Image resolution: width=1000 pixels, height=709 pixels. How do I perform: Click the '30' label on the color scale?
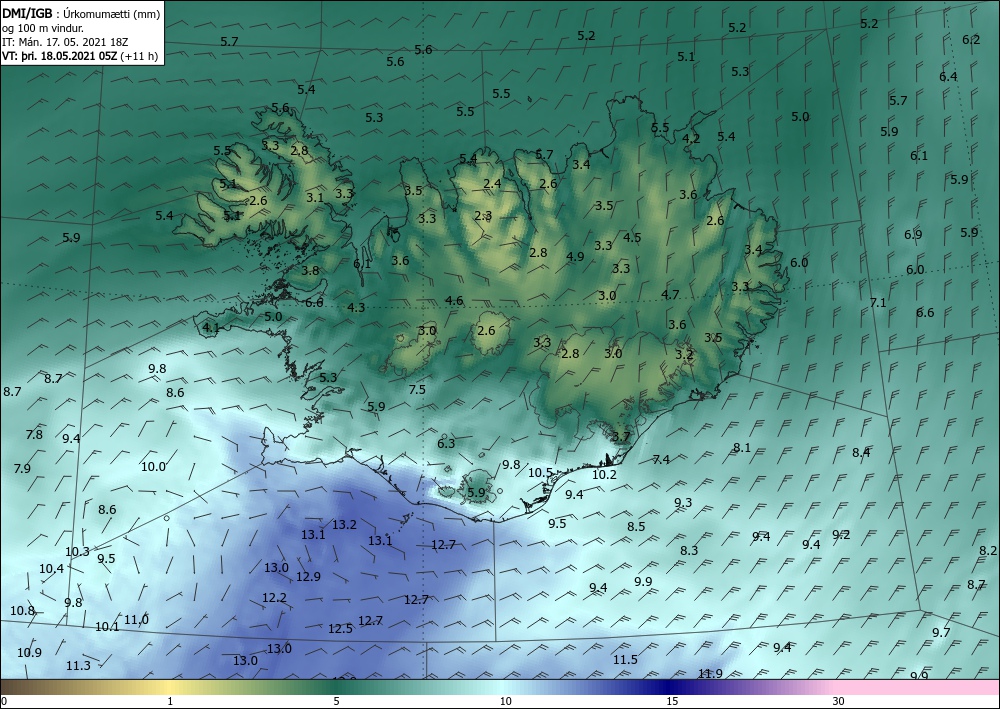point(839,701)
